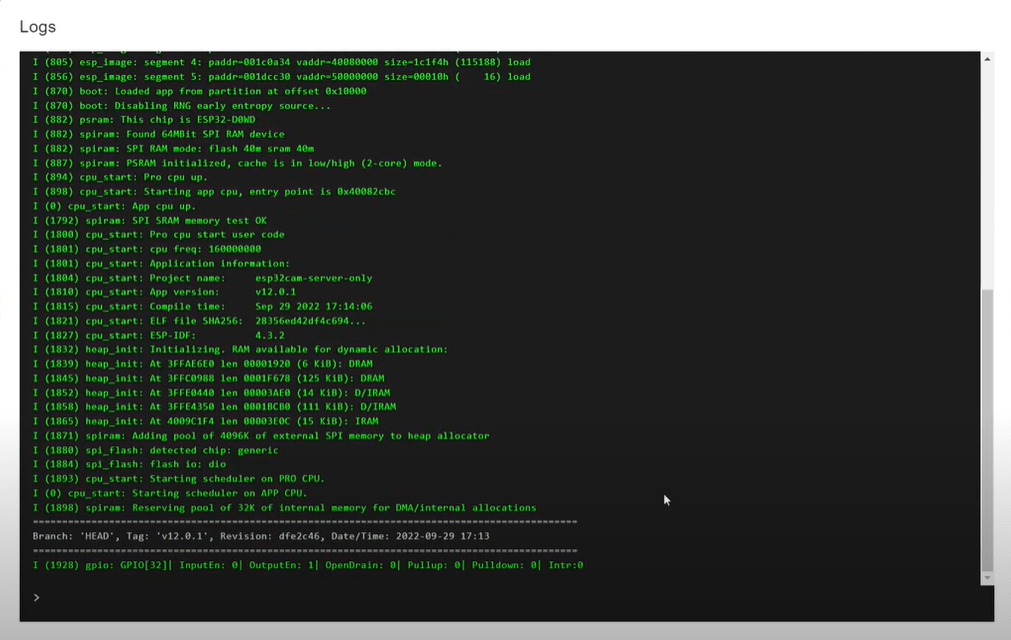Image resolution: width=1011 pixels, height=640 pixels.
Task: Click the 'cpu freq: 160000000' log line
Action: click(x=146, y=249)
